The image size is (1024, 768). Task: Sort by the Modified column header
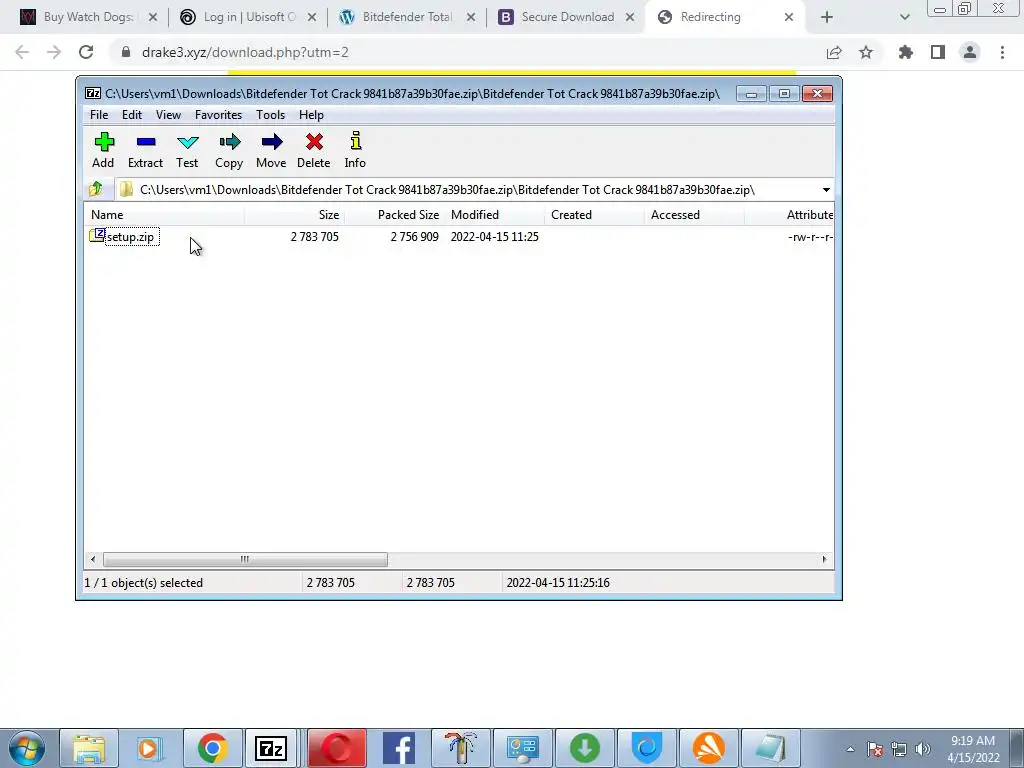tap(495, 215)
